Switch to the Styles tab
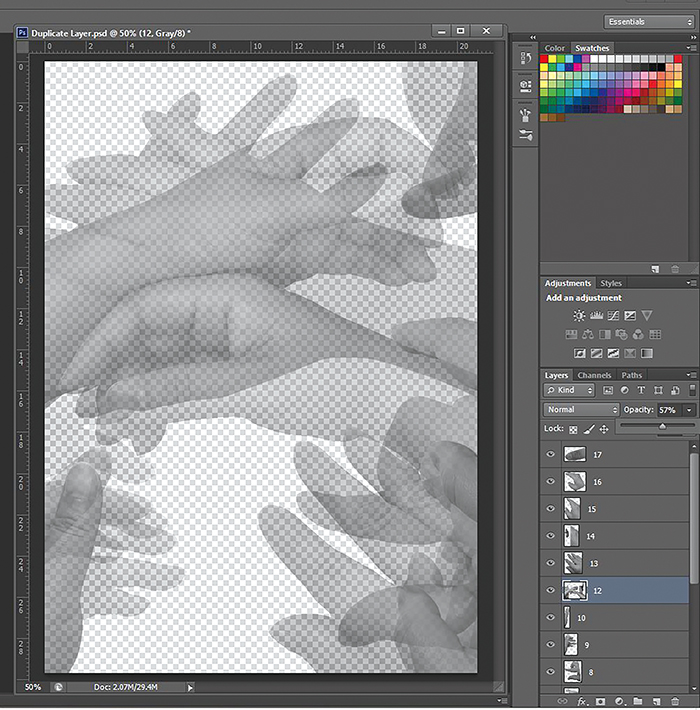The image size is (700, 710). click(611, 283)
